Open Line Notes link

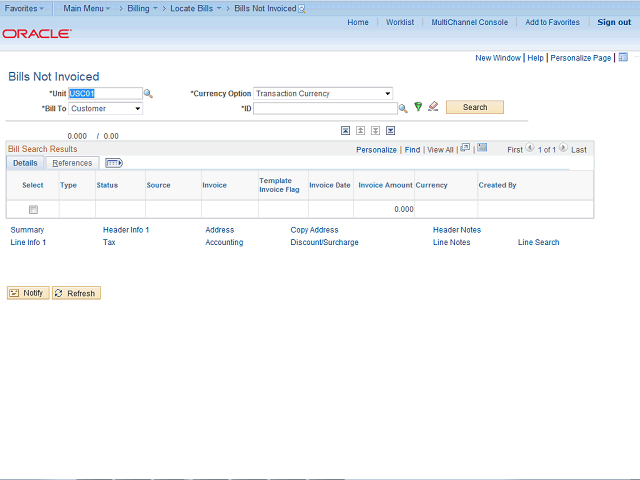(451, 242)
